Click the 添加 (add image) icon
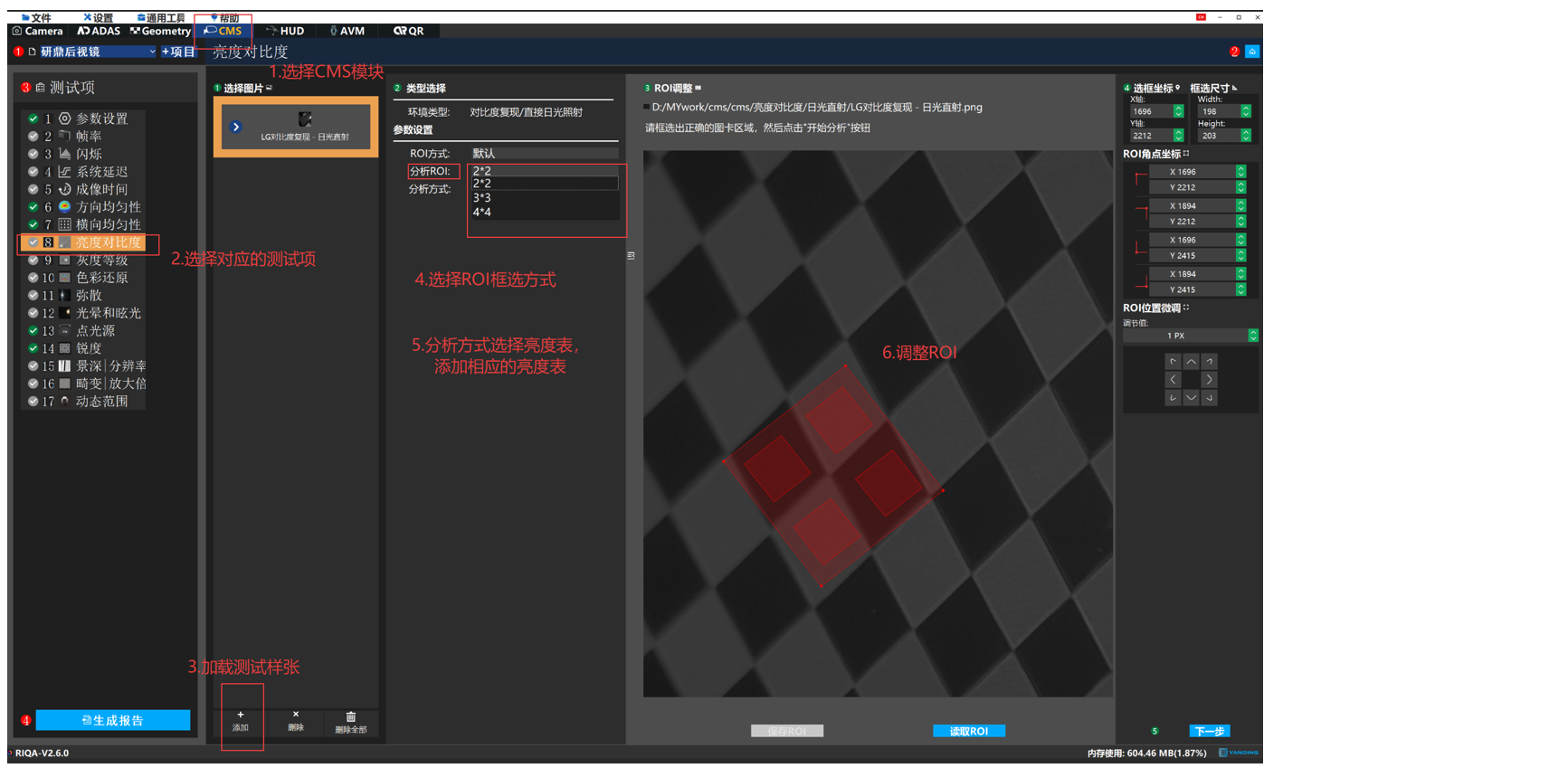 [x=240, y=716]
